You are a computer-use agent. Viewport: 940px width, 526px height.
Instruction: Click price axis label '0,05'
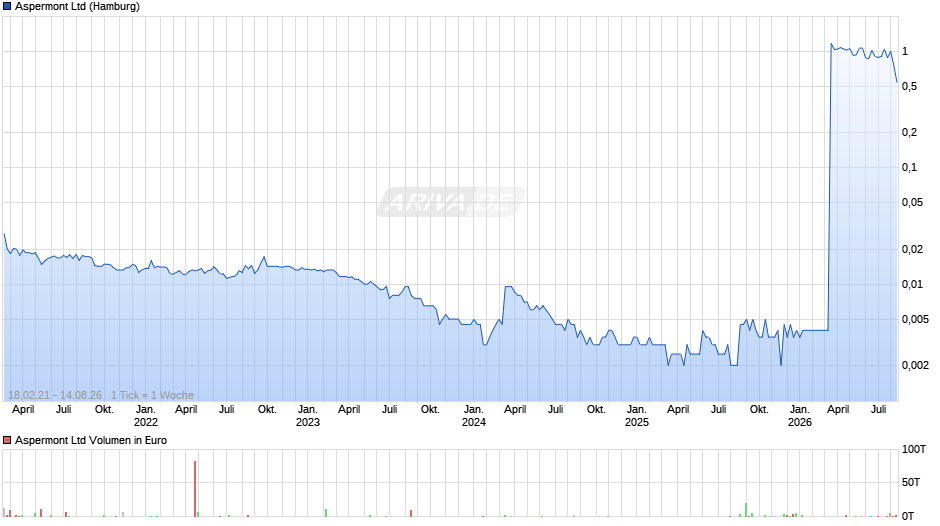tap(912, 203)
